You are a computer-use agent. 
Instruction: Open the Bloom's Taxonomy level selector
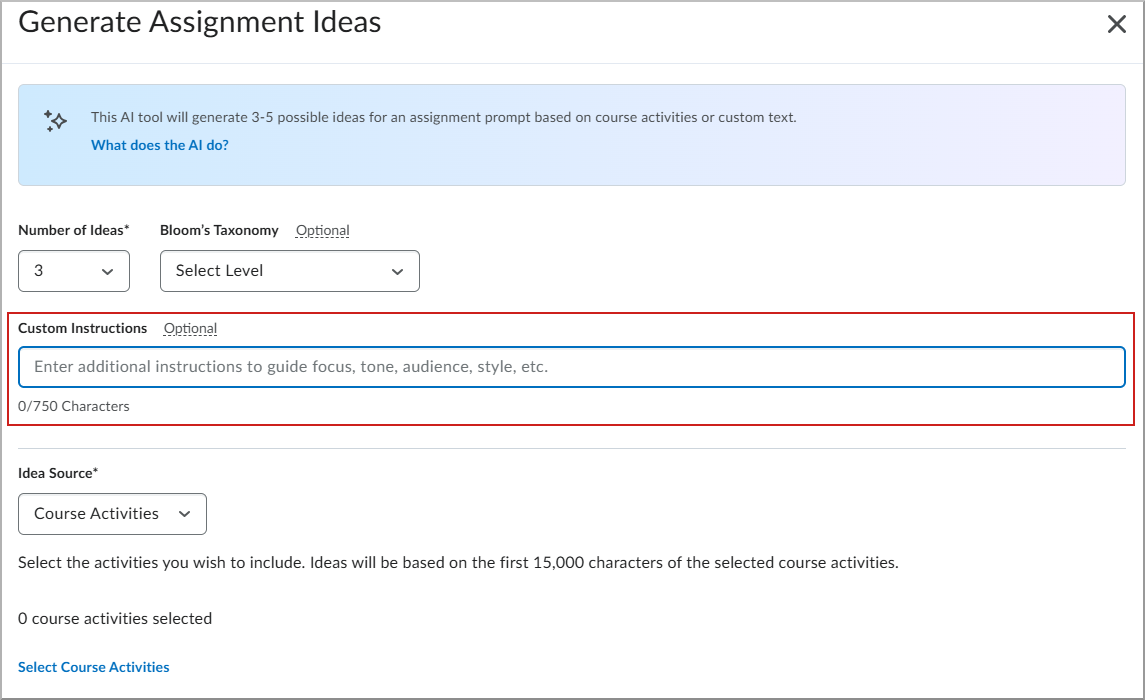tap(289, 270)
